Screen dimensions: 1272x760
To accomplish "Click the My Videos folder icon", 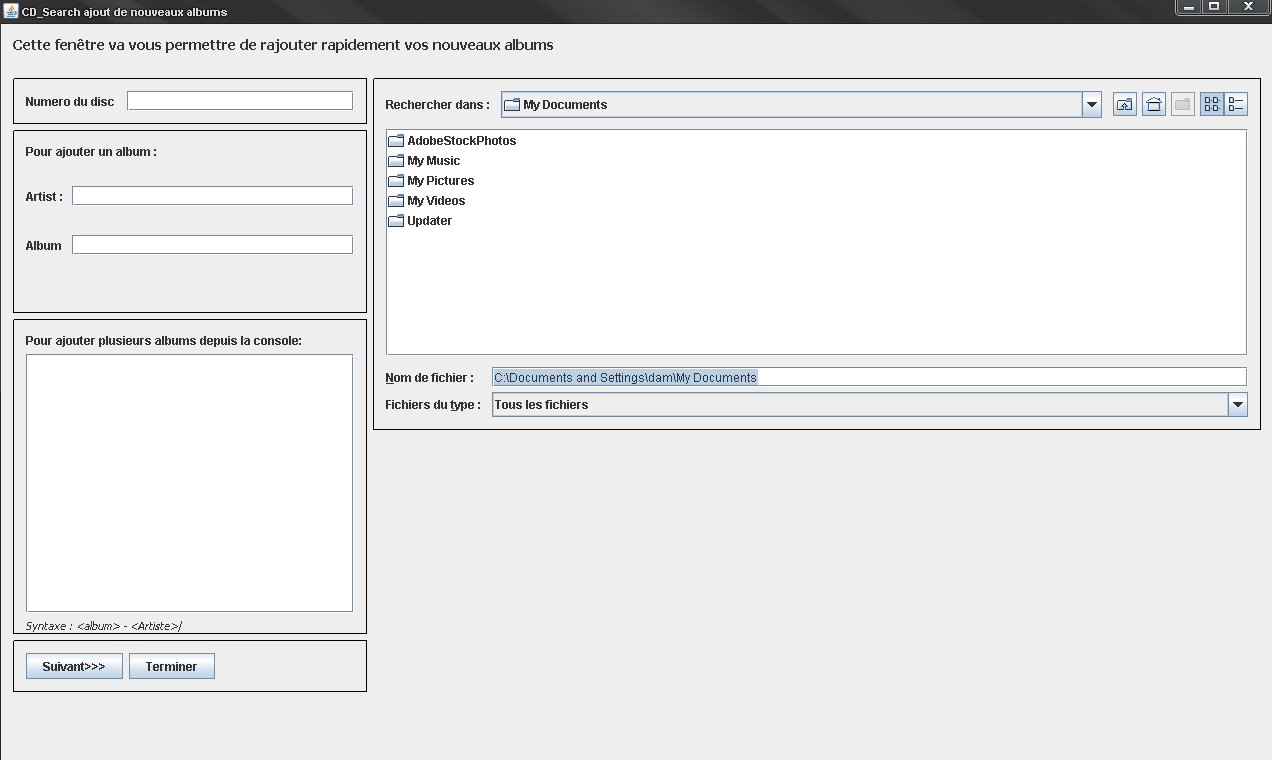I will coord(396,200).
